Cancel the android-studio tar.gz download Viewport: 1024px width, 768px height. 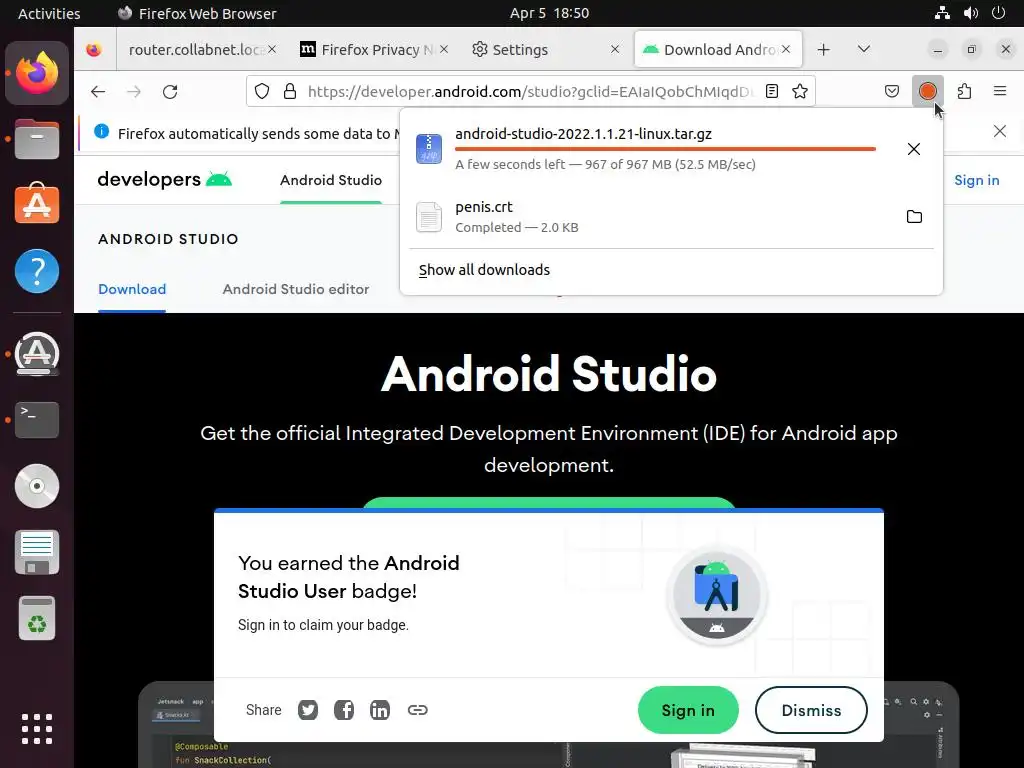914,149
